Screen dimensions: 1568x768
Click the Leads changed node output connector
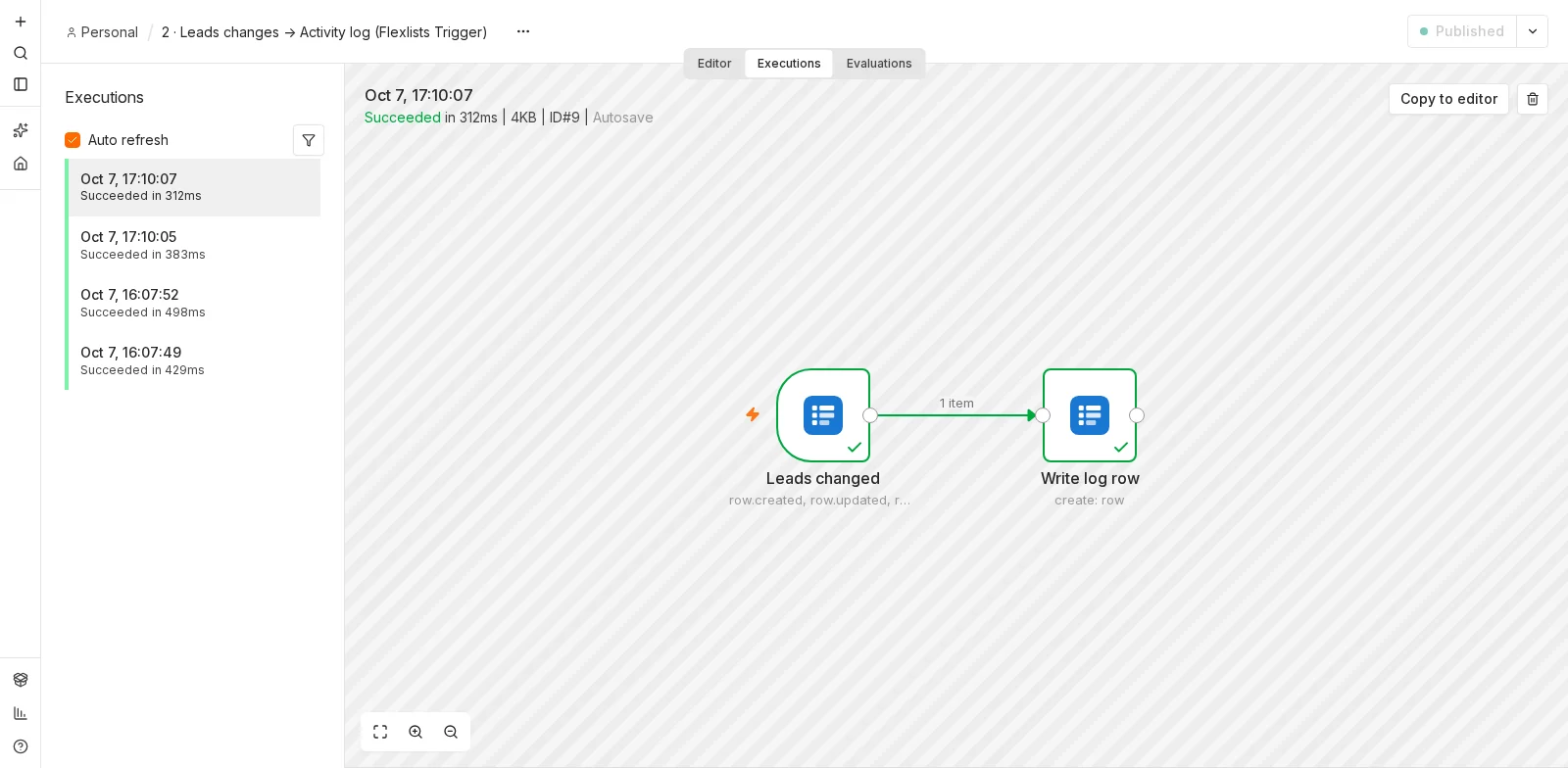[x=870, y=415]
